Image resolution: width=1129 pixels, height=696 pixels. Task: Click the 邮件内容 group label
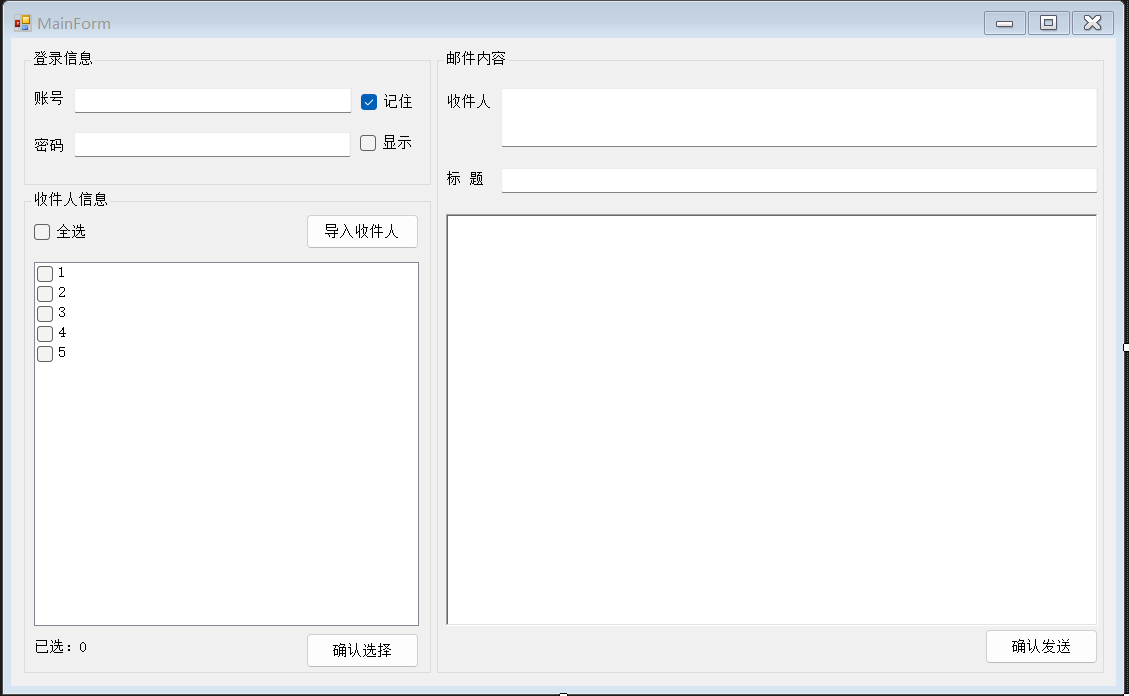point(475,58)
